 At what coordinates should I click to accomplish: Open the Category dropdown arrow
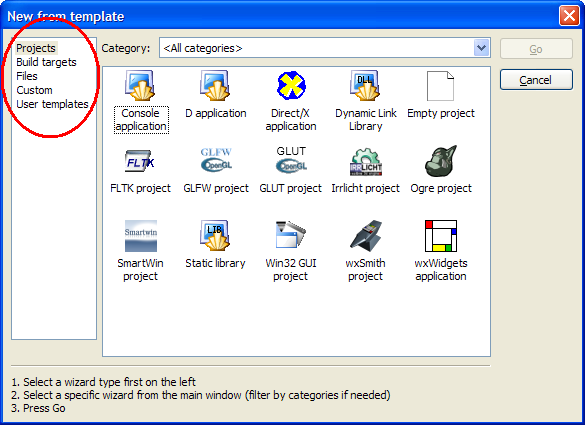pos(482,48)
